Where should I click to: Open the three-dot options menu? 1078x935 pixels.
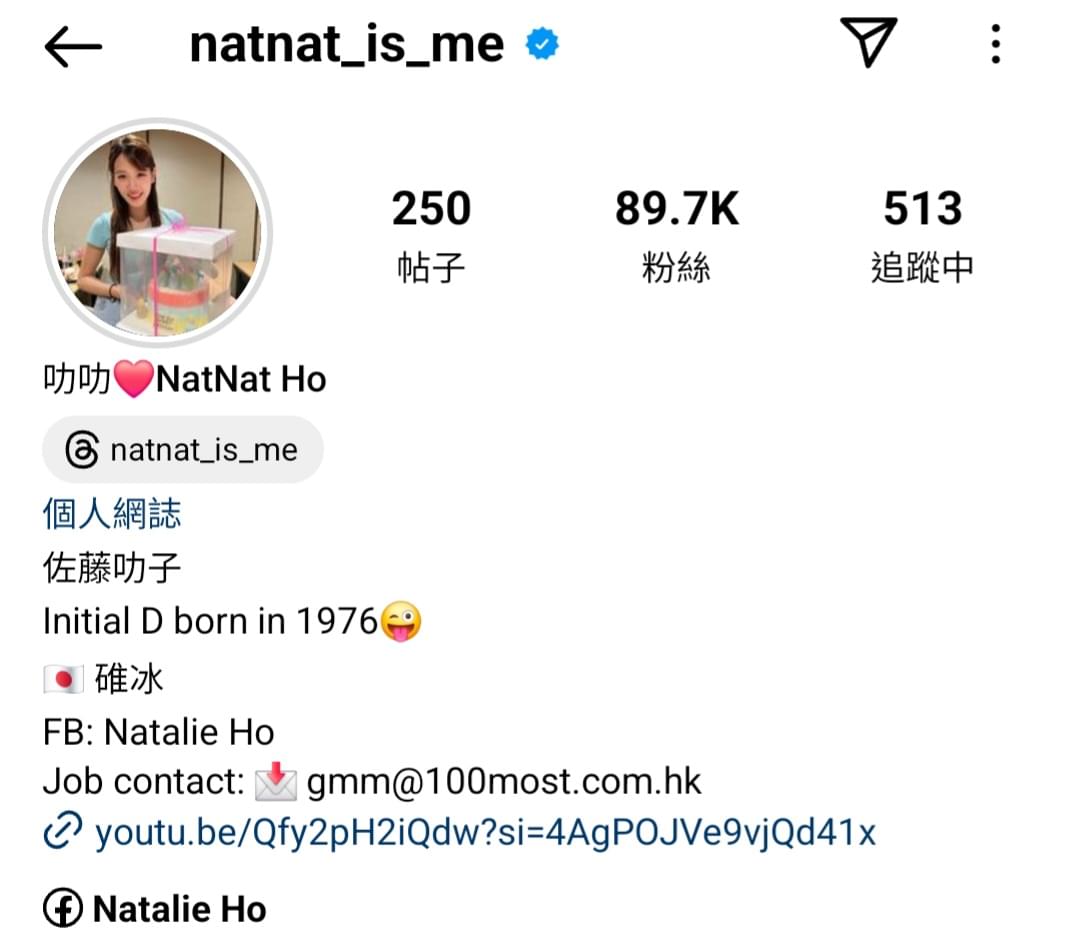pyautogui.click(x=996, y=44)
